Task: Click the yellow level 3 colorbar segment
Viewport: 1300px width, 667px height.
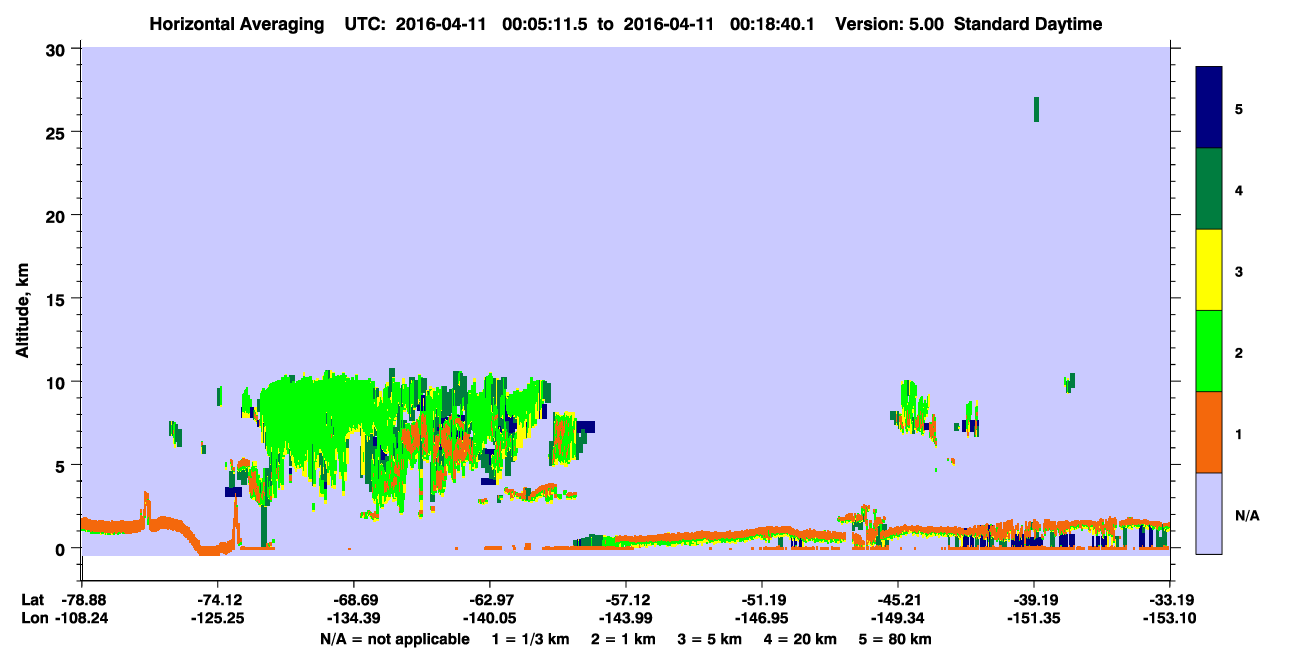Action: point(1209,270)
